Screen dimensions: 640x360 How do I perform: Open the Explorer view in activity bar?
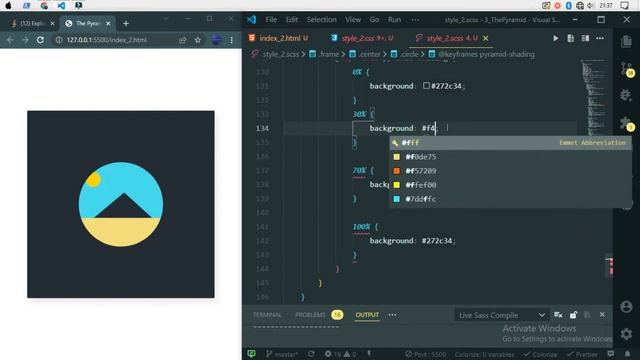(x=626, y=41)
